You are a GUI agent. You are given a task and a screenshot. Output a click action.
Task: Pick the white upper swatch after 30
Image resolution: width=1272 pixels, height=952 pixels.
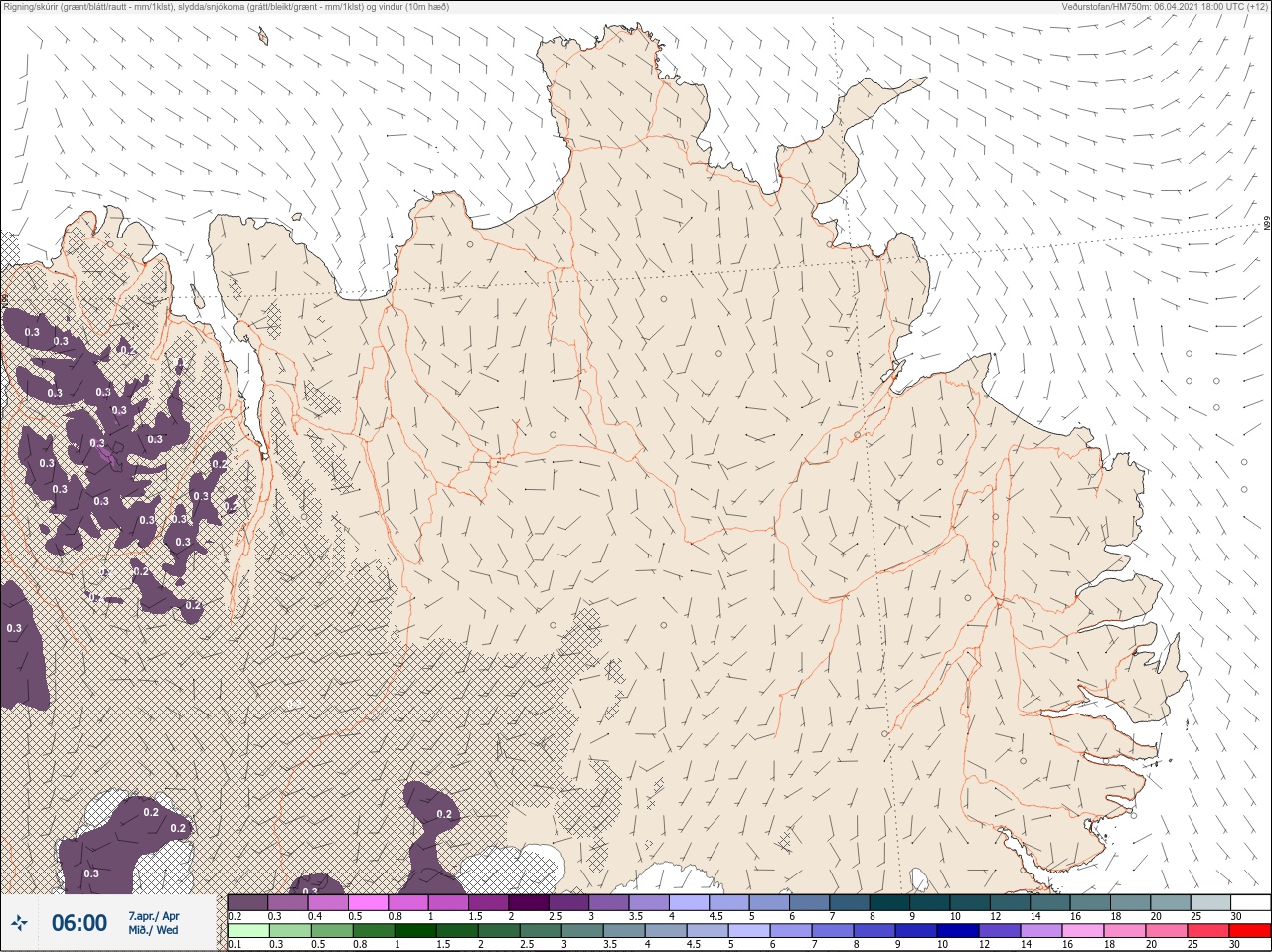point(1250,902)
